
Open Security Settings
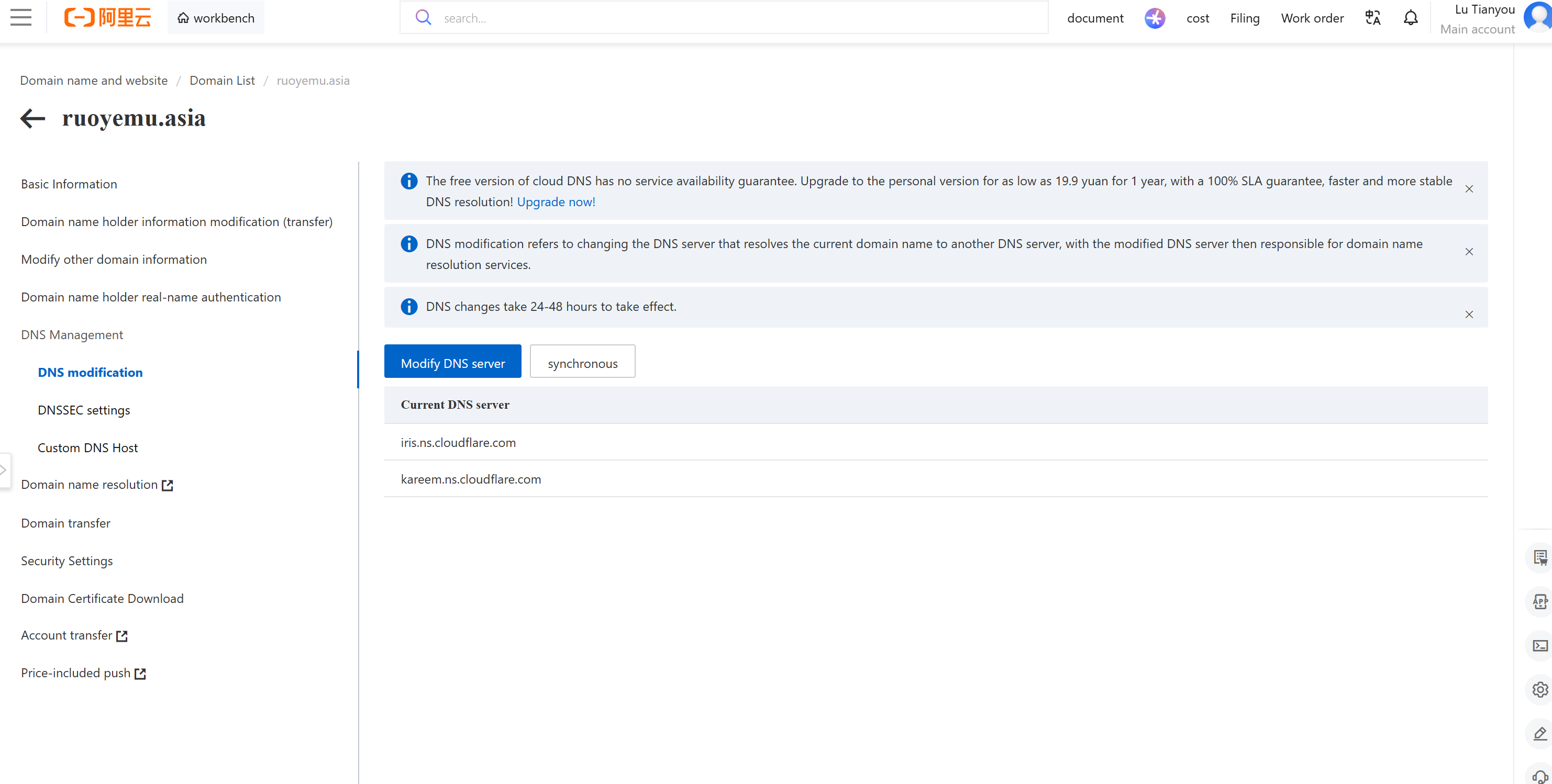[66, 561]
